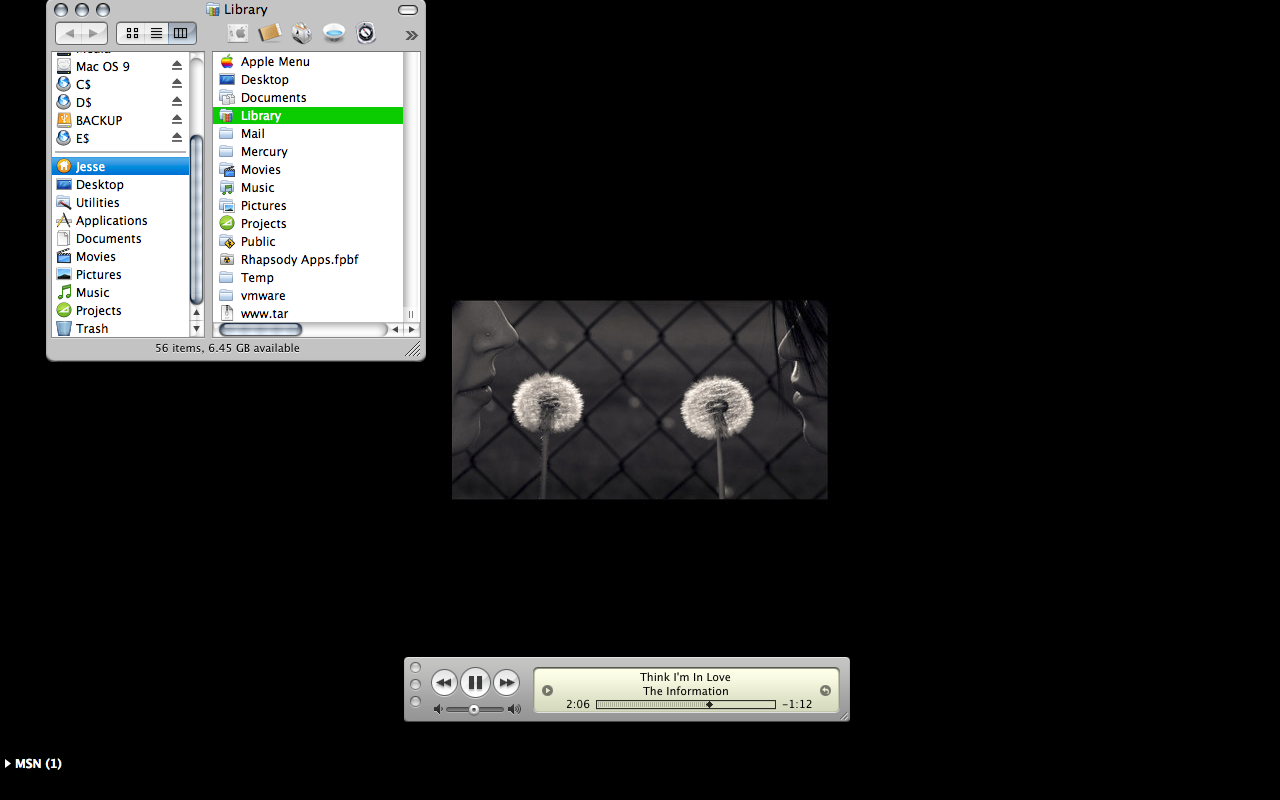Screen dimensions: 1280x800
Task: Open Movies in the Finder sidebar
Action: tap(120, 256)
